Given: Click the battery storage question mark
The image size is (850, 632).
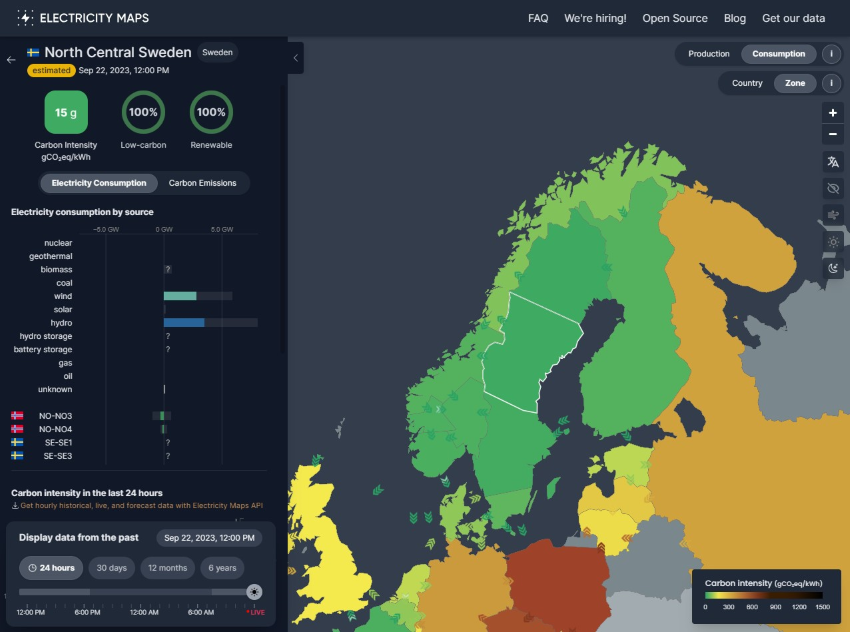Looking at the screenshot, I should (x=168, y=350).
